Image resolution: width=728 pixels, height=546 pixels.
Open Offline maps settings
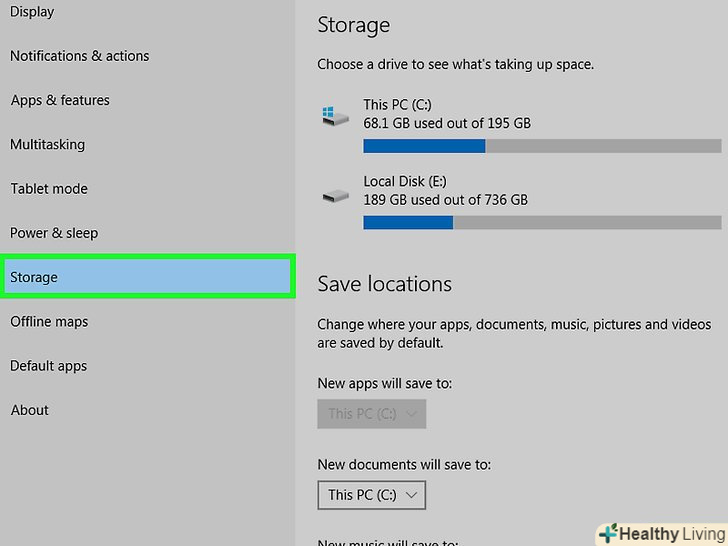49,321
